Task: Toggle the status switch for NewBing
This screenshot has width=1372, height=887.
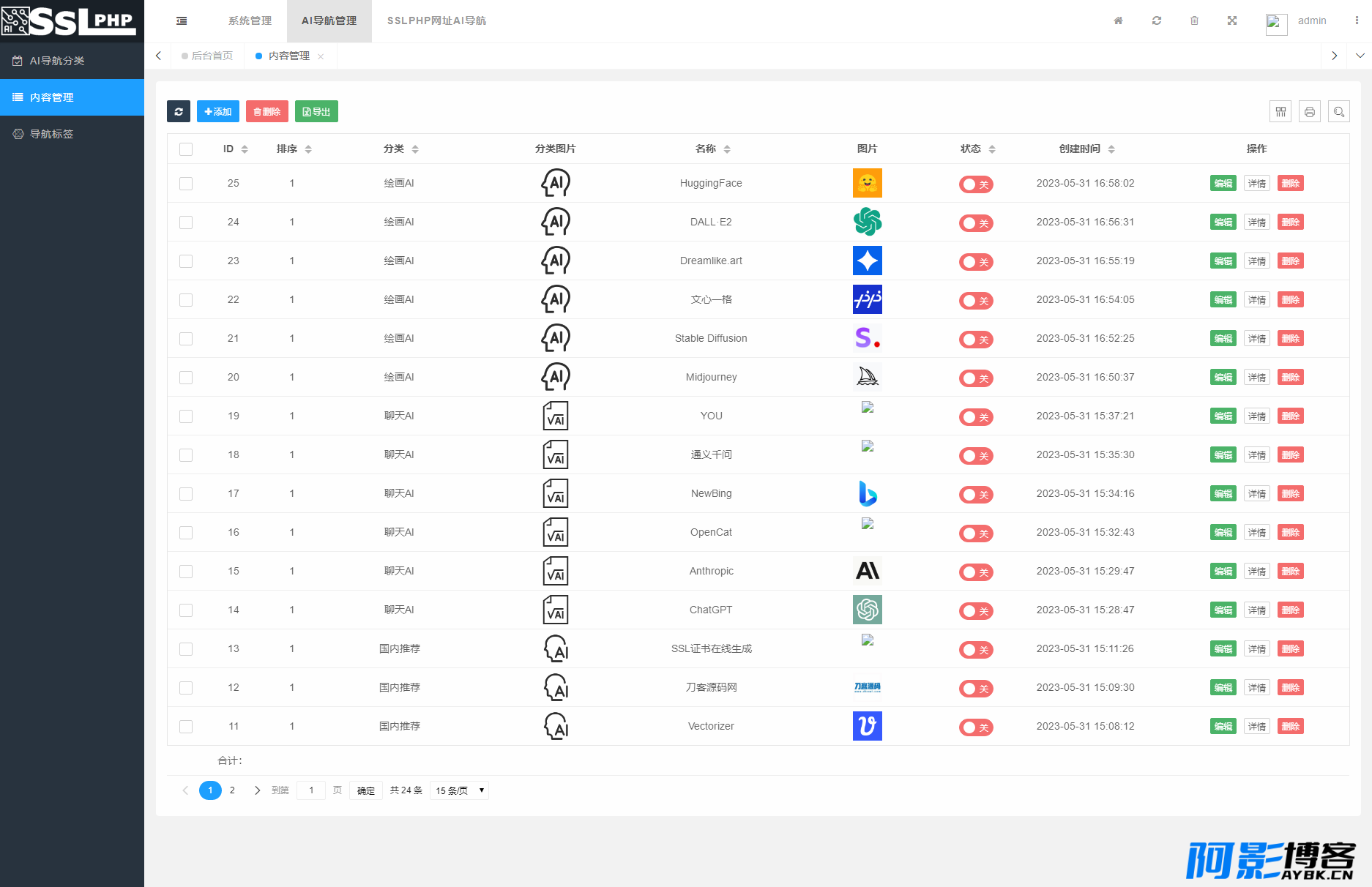Action: click(976, 495)
